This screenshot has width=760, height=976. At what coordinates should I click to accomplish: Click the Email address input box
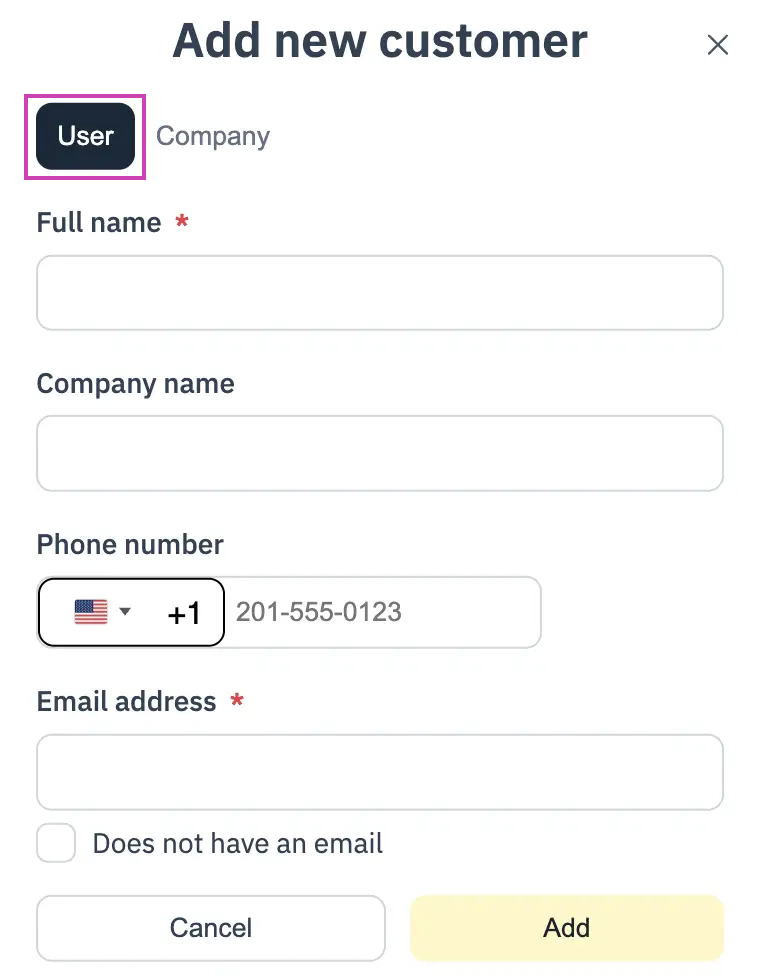[x=380, y=772]
